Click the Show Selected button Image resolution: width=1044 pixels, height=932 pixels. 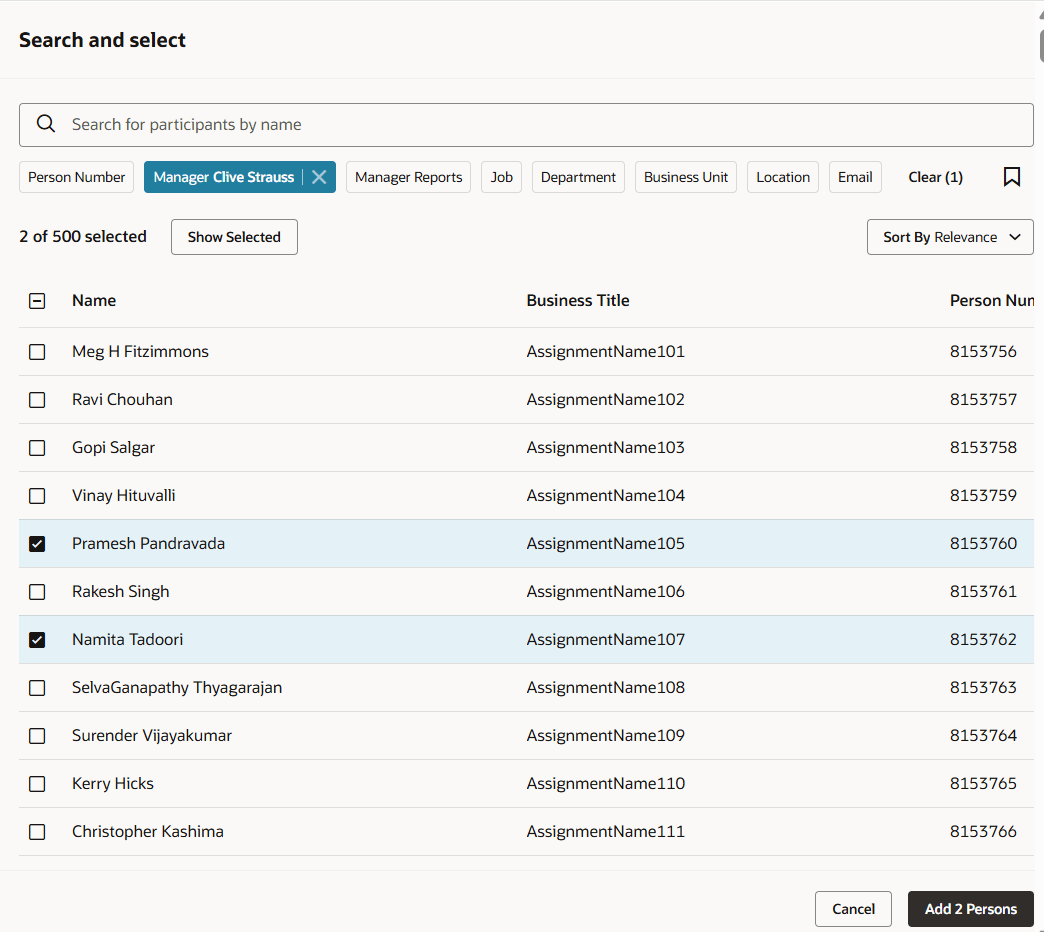[234, 237]
